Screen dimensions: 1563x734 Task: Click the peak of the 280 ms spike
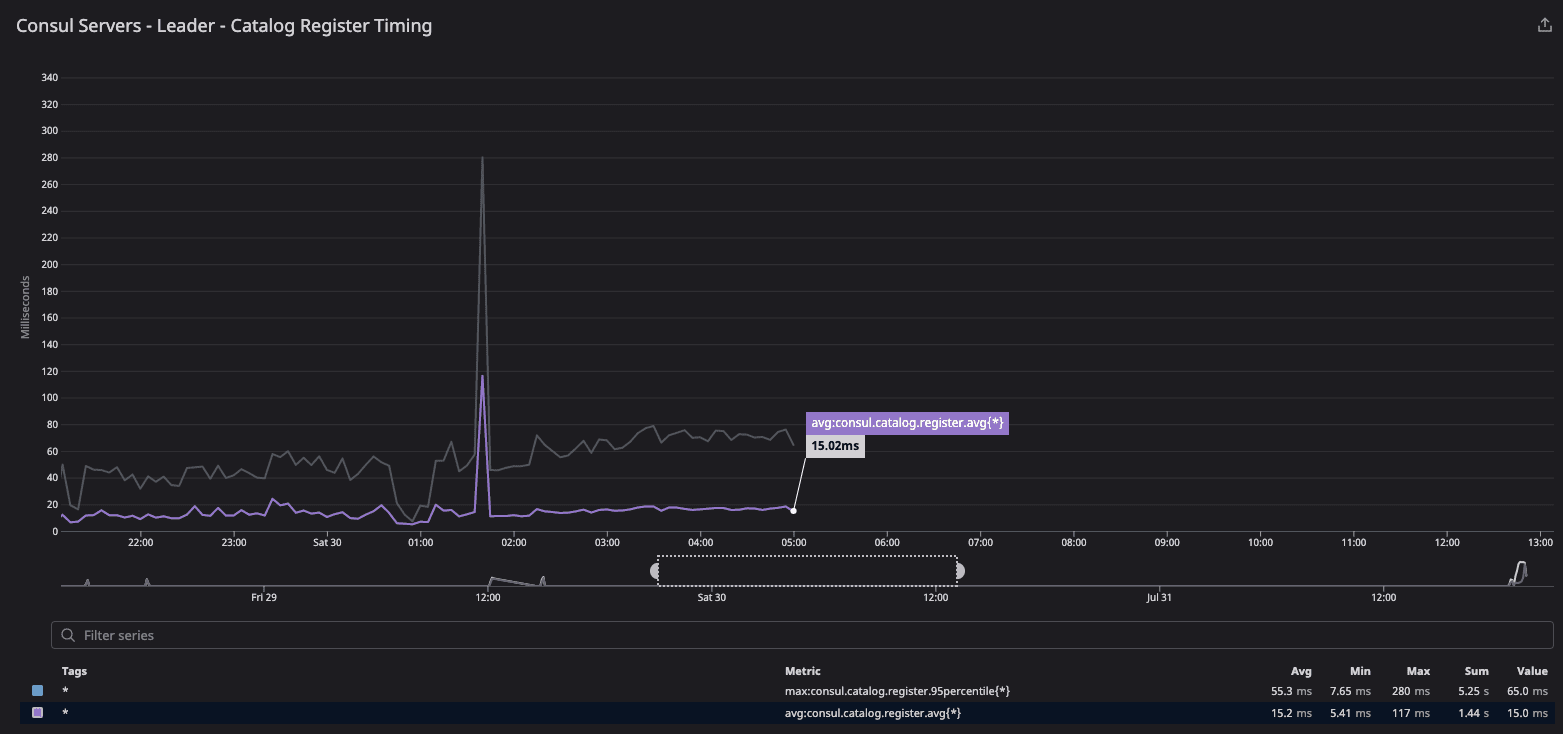[482, 158]
